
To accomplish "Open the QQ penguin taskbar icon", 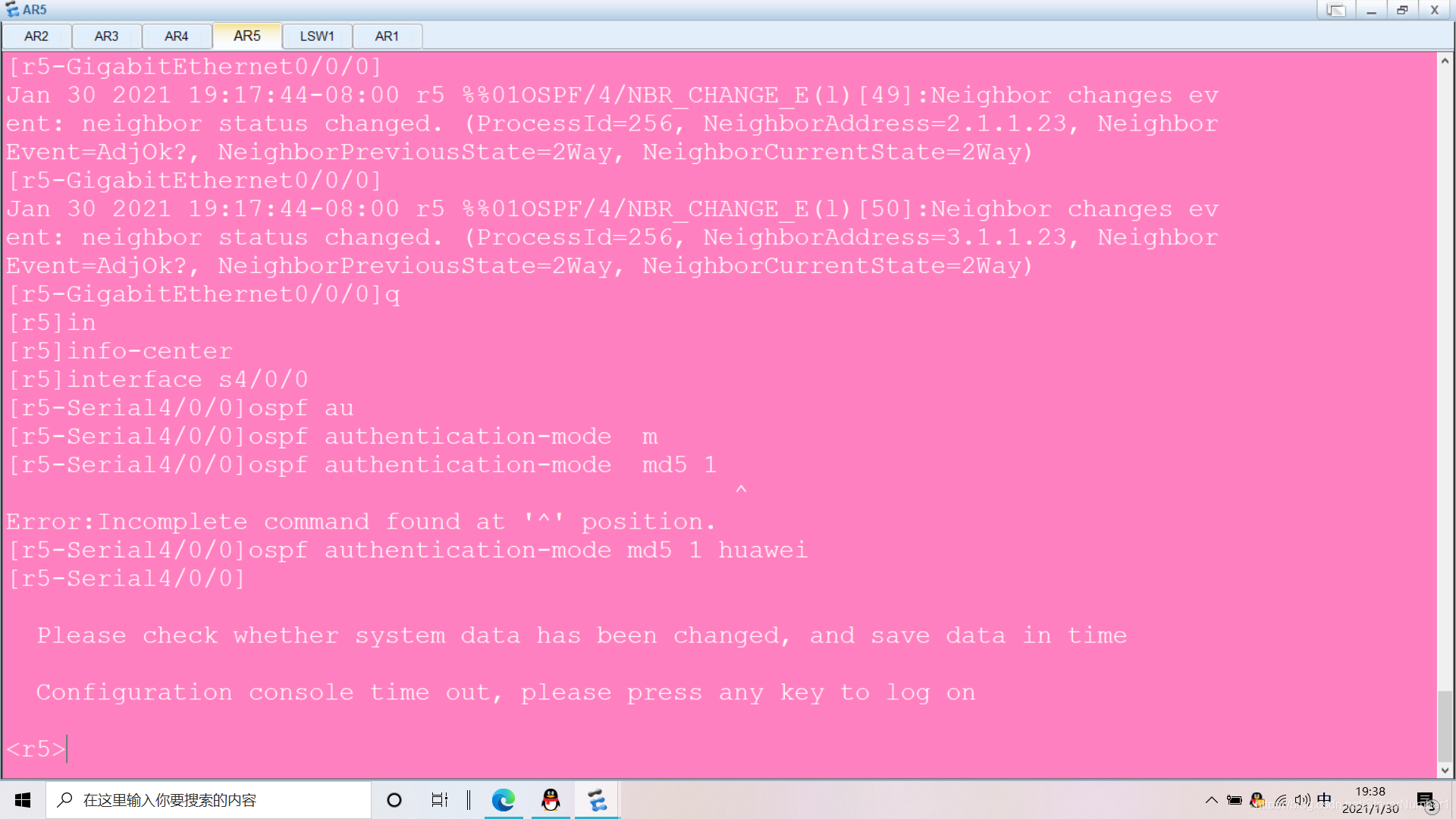I will (551, 800).
